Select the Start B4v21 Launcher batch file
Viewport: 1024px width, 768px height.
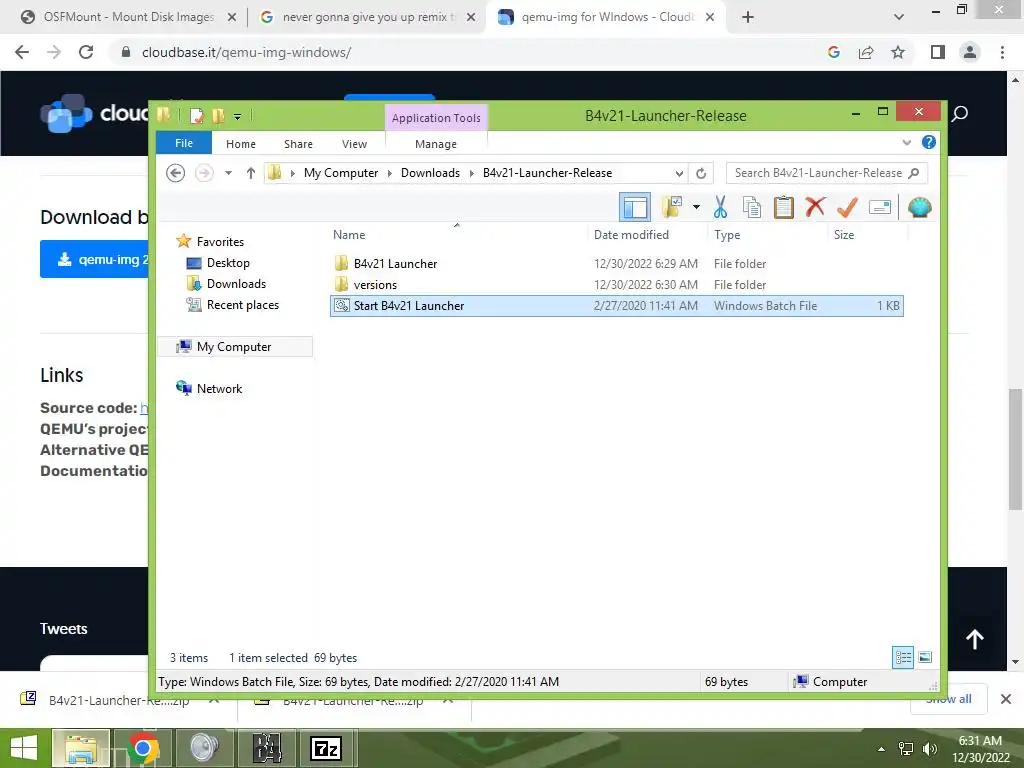point(616,306)
